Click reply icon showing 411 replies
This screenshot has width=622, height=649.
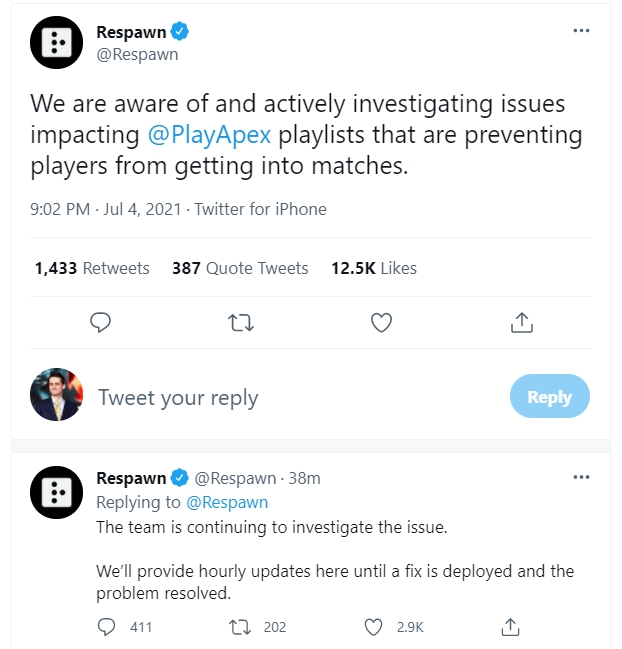(x=108, y=627)
